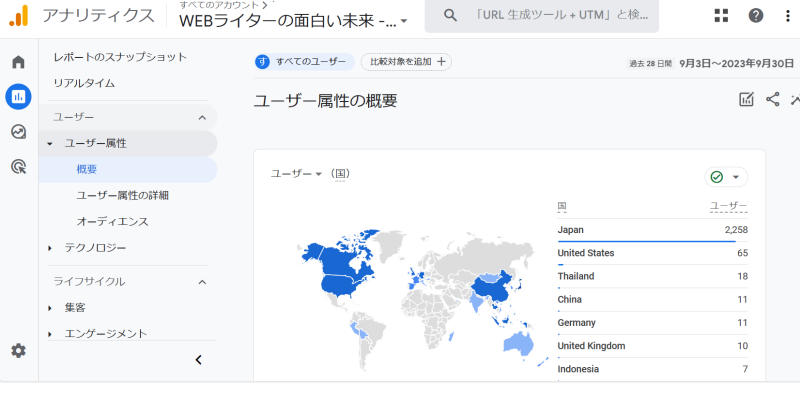Select 概要 under ユーザー属性

(x=128, y=169)
